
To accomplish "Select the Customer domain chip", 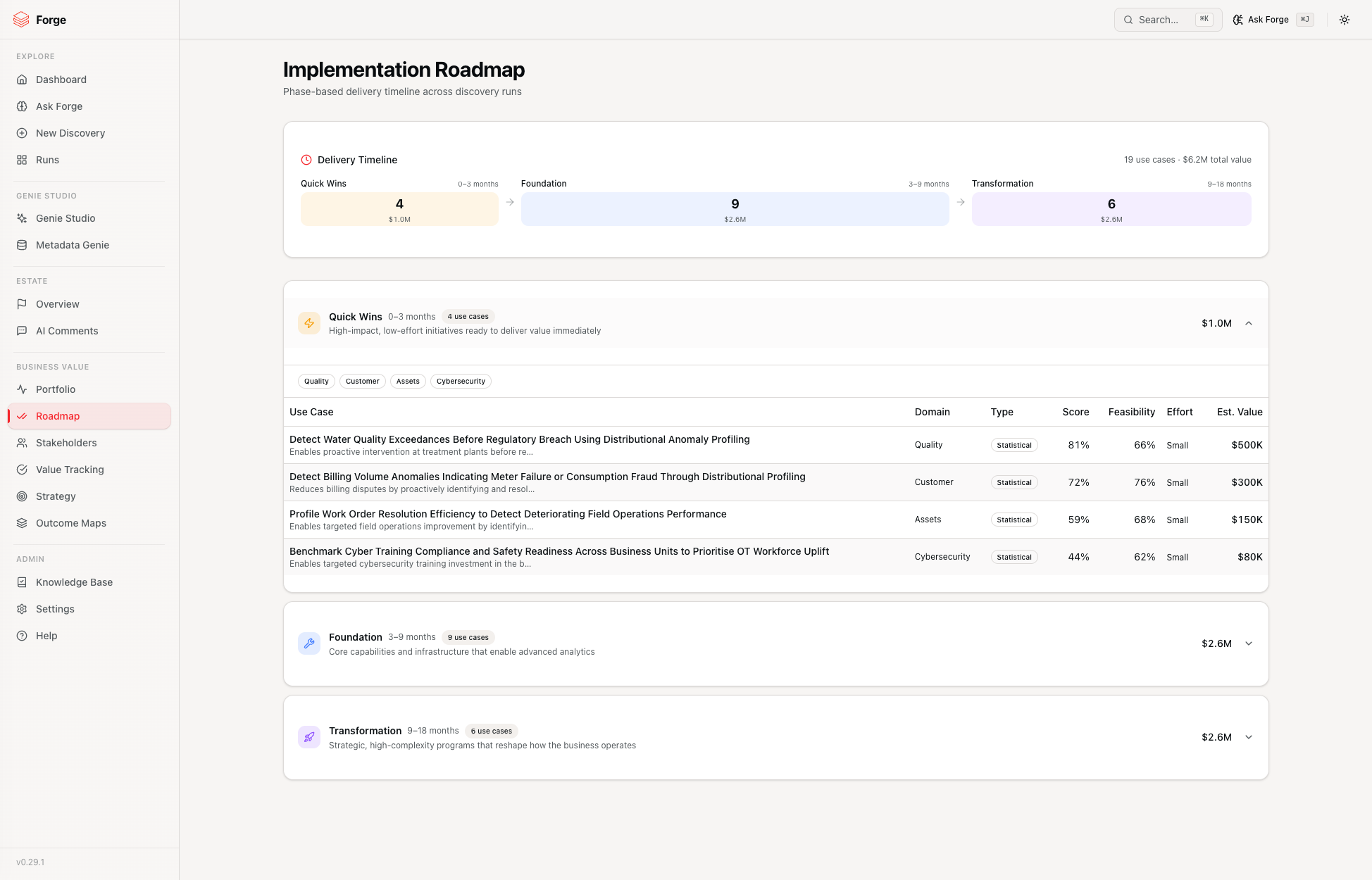I will (362, 381).
